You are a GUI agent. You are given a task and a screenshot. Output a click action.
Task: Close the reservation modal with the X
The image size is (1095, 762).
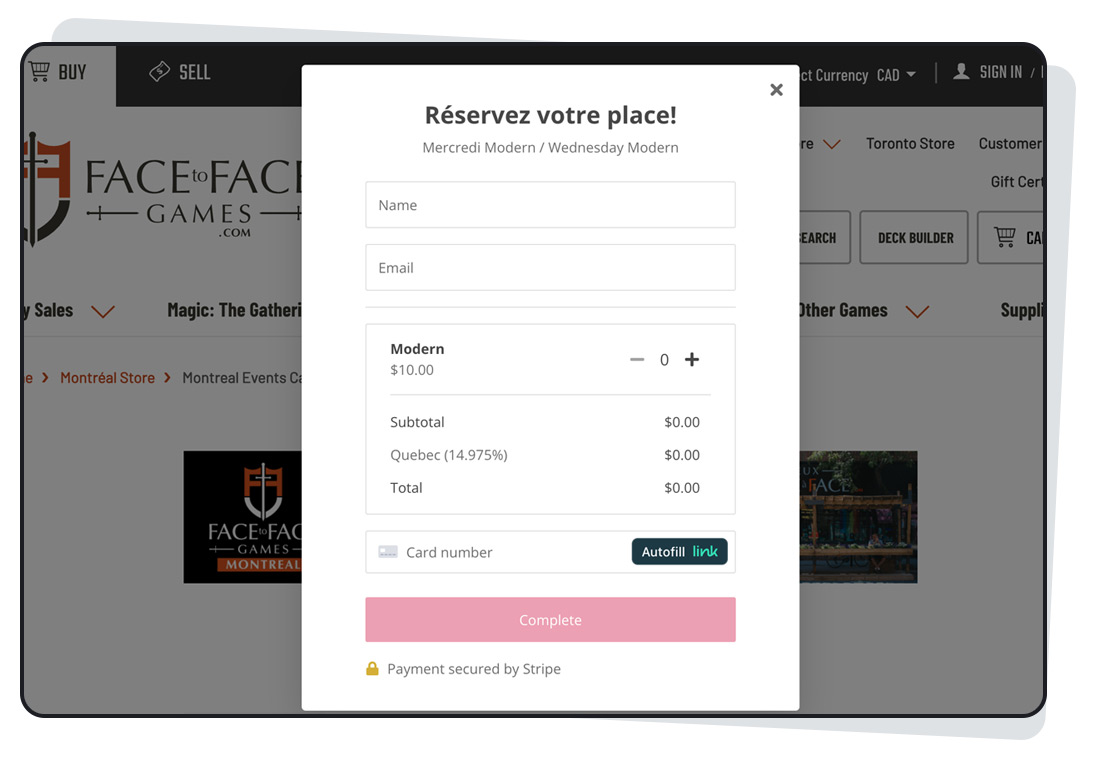click(x=776, y=89)
